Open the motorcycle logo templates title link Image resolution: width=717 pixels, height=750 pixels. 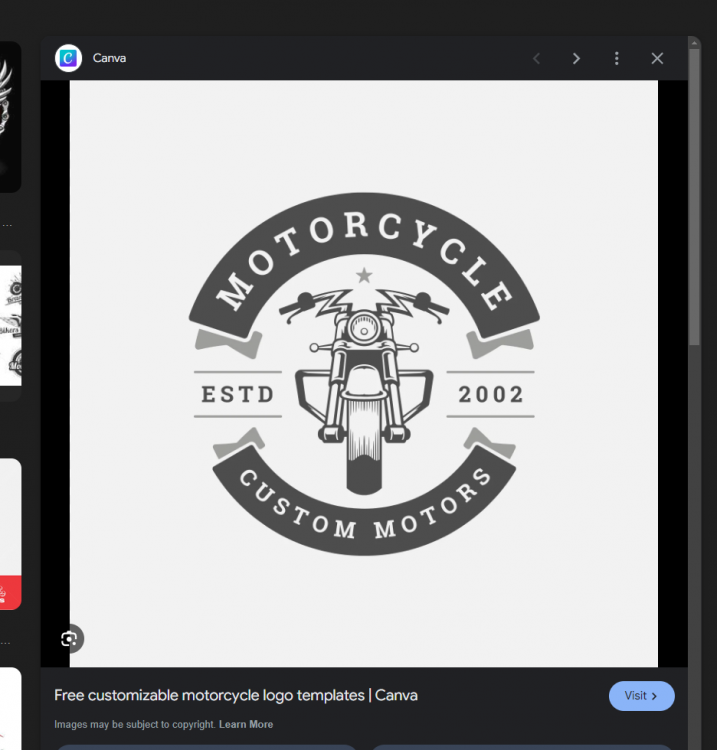[236, 695]
